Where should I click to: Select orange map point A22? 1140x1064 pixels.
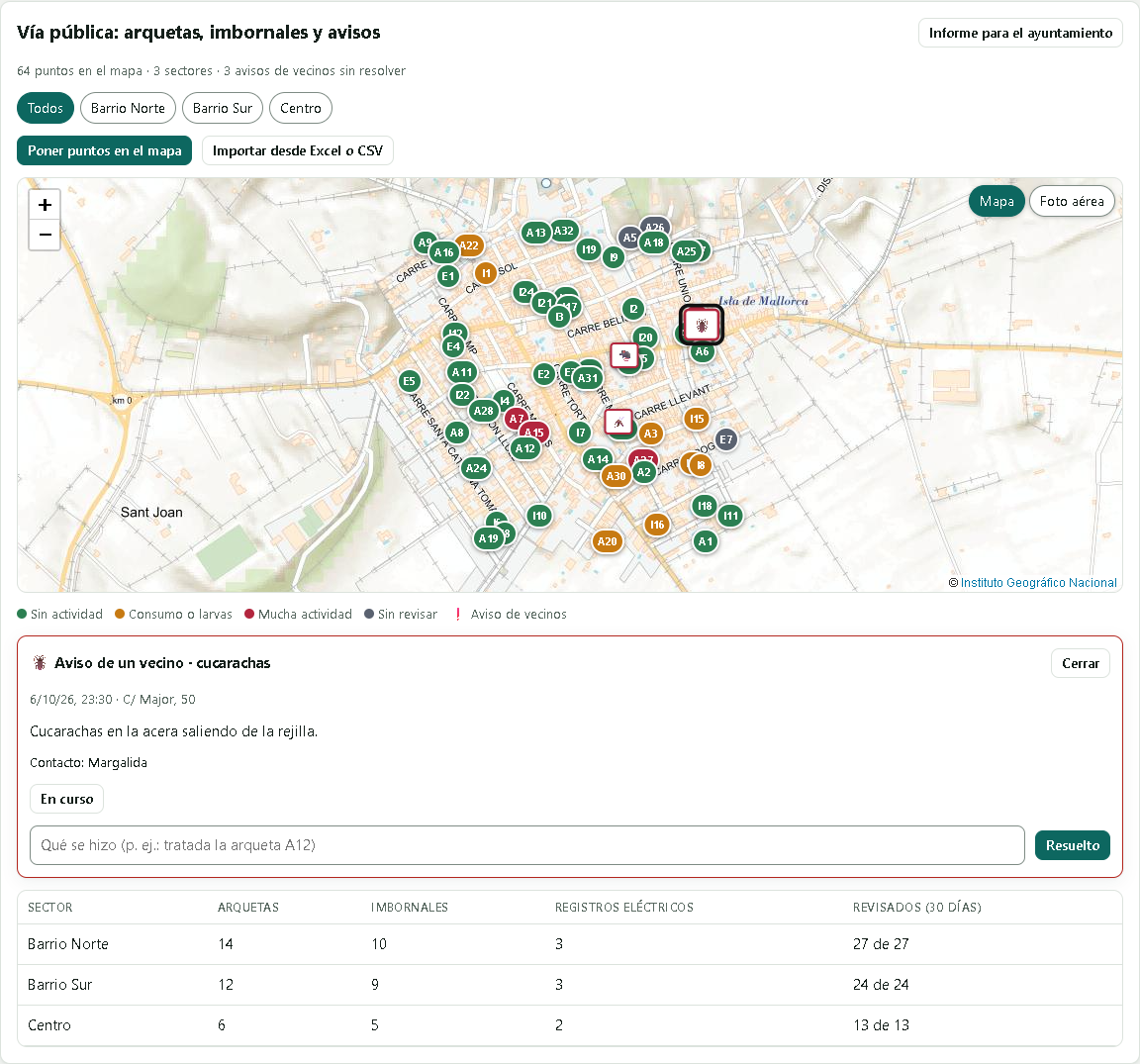tap(469, 245)
